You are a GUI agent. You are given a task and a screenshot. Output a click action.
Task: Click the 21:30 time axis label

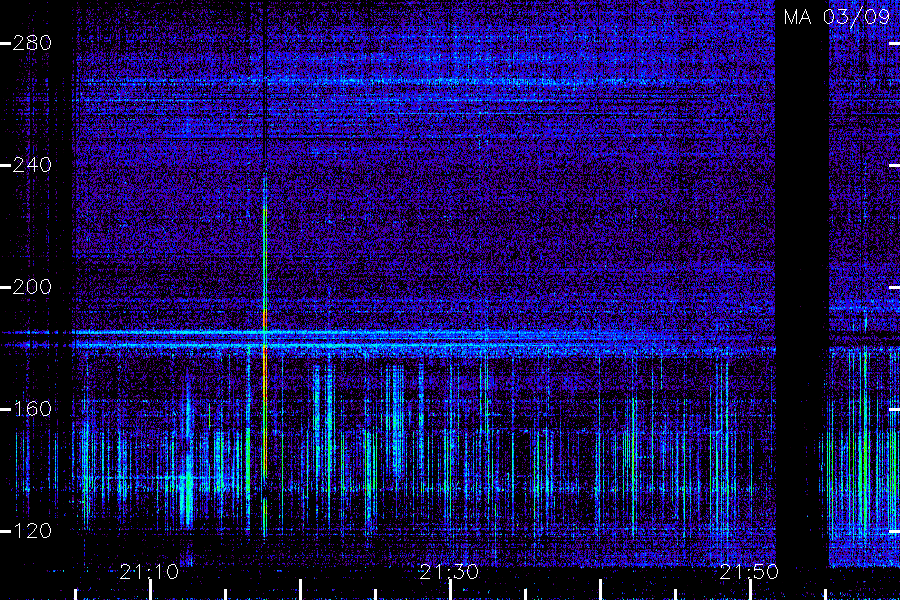[449, 572]
